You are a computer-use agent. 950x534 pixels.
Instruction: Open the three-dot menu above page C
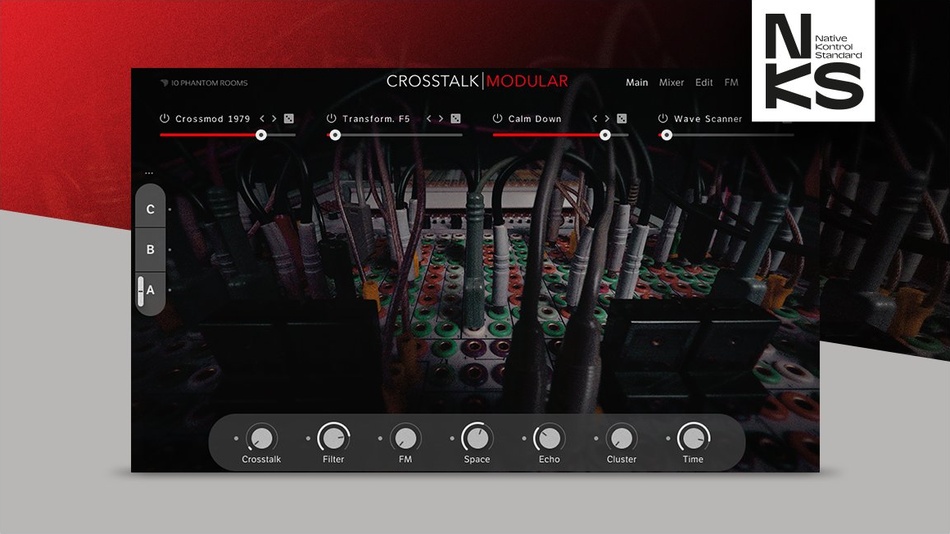(x=149, y=173)
